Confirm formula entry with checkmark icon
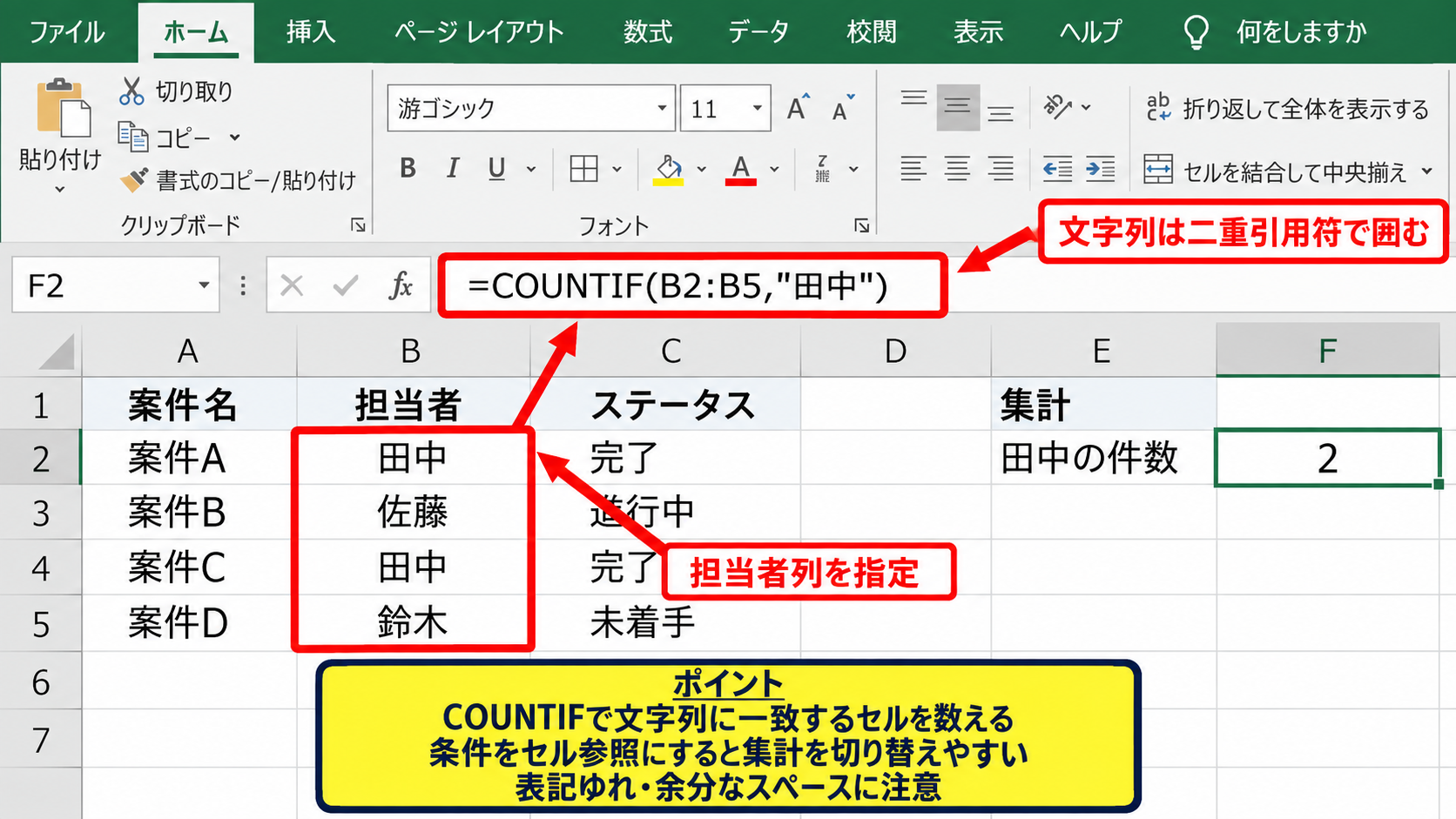This screenshot has width=1456, height=819. point(346,285)
